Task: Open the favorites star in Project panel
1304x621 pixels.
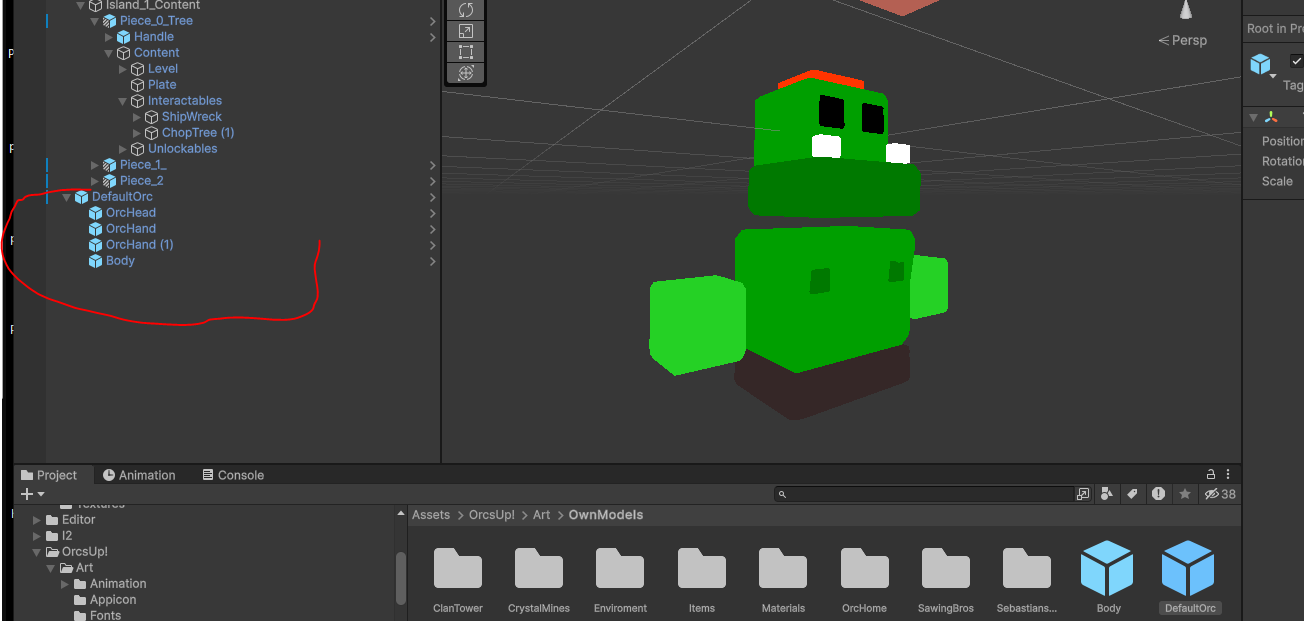Action: coord(1185,494)
